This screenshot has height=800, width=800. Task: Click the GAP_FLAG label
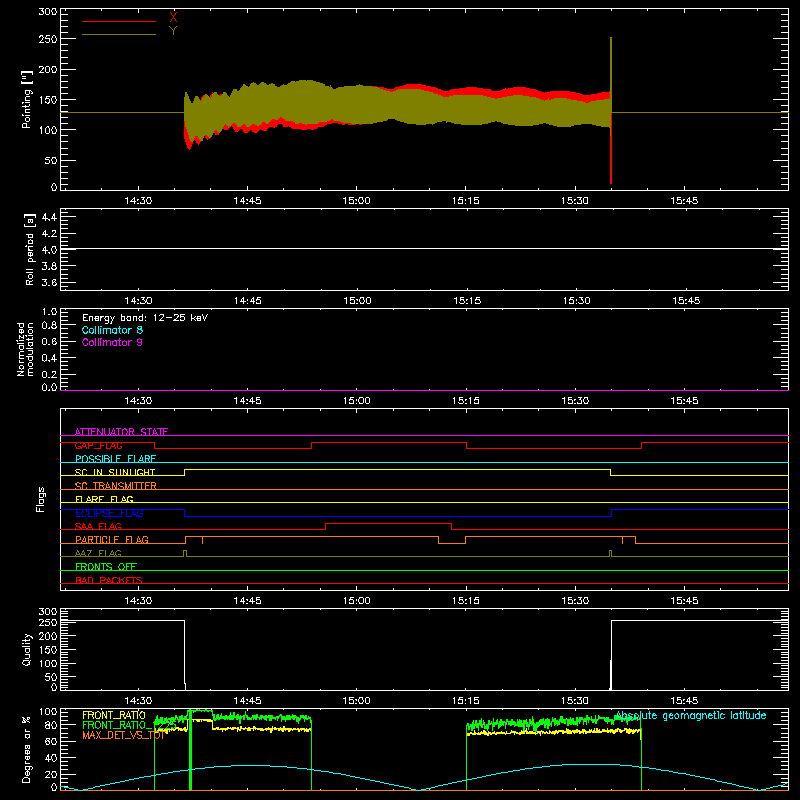pos(98,445)
